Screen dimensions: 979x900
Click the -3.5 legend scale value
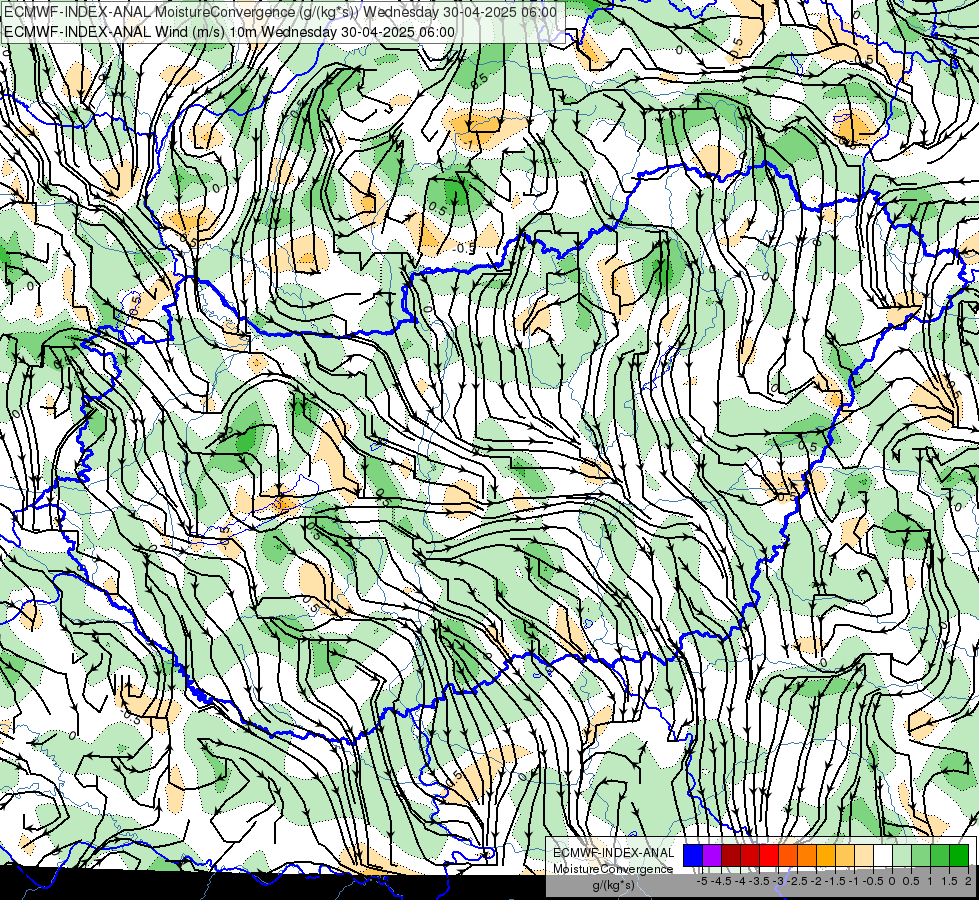(759, 881)
